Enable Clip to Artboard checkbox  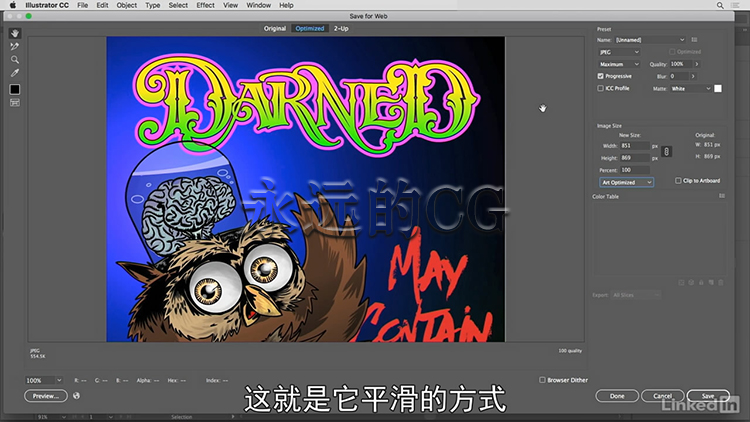coord(678,180)
